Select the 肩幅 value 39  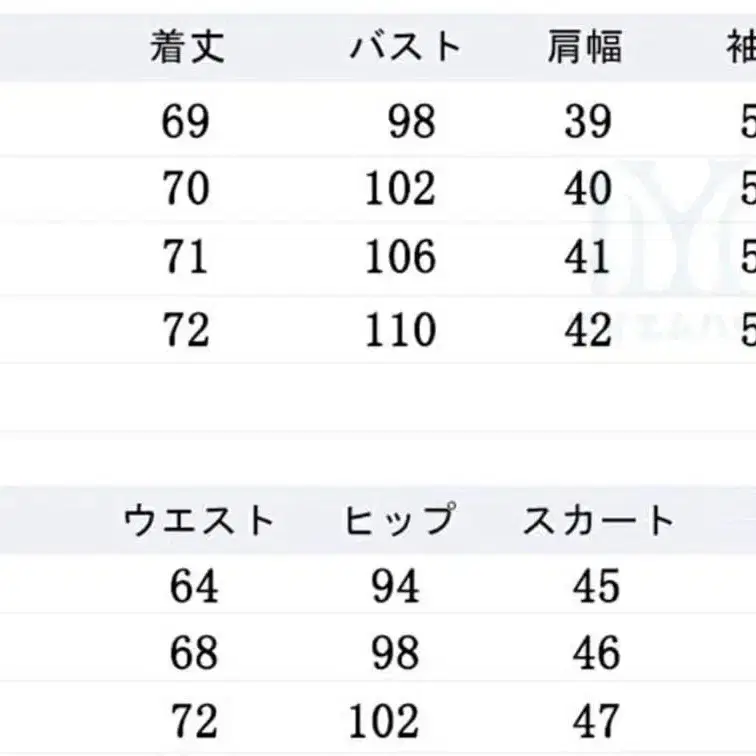(588, 122)
